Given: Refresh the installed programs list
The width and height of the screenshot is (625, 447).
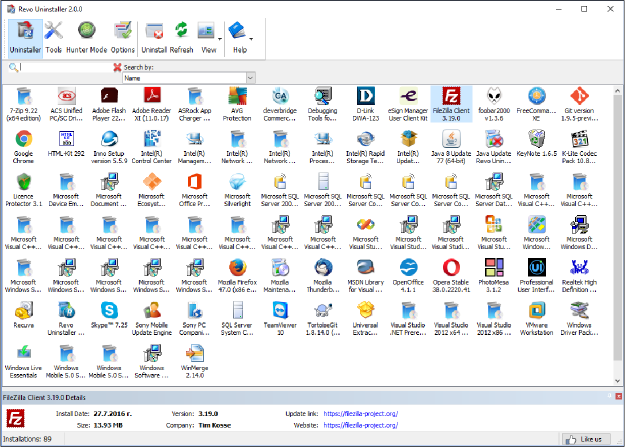Looking at the screenshot, I should [x=181, y=38].
